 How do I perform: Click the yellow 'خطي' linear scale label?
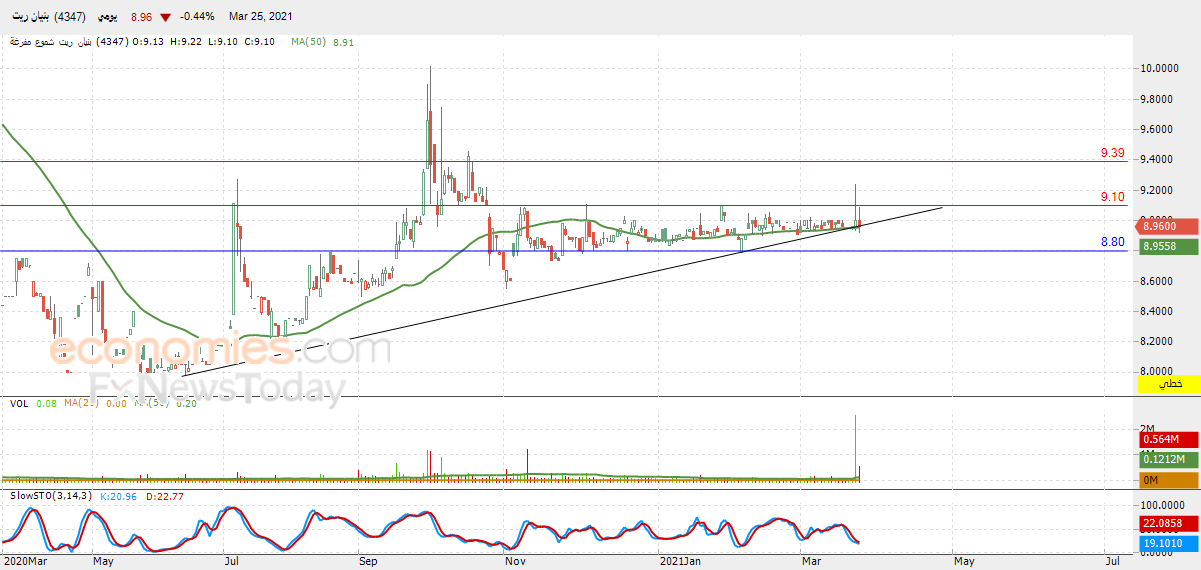[x=1169, y=384]
